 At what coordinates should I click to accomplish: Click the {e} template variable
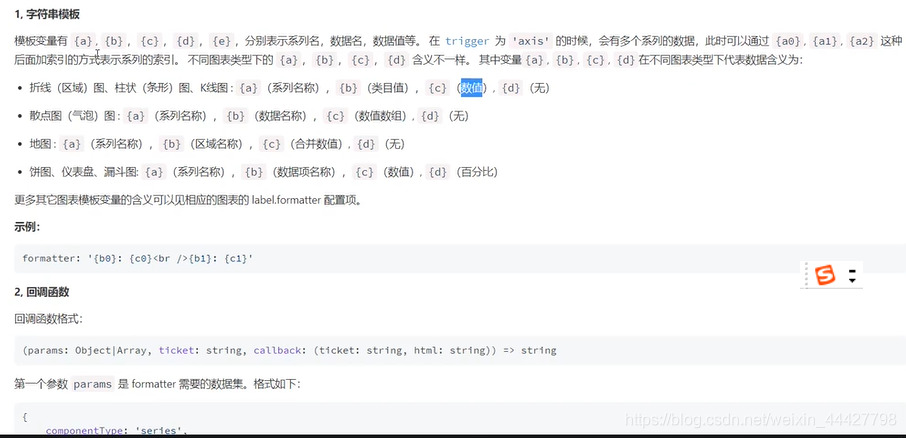221,41
